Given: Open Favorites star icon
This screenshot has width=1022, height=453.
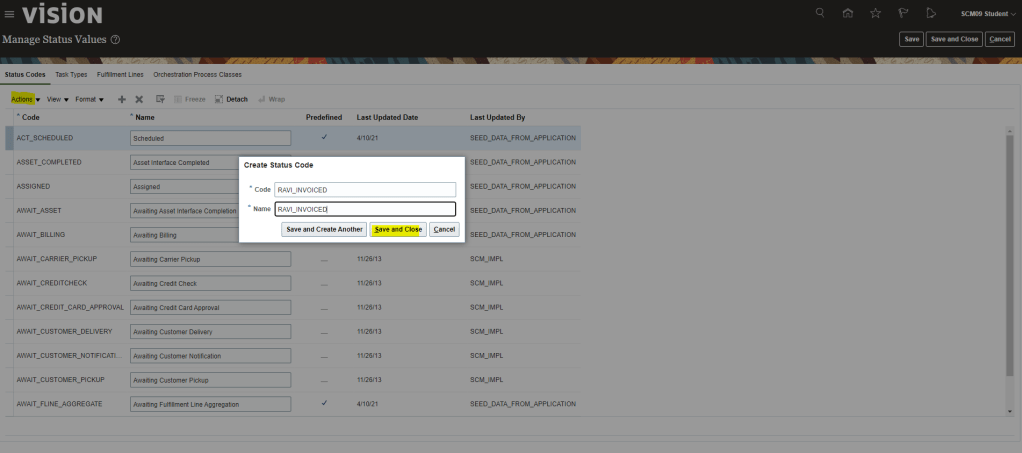Looking at the screenshot, I should click(876, 13).
